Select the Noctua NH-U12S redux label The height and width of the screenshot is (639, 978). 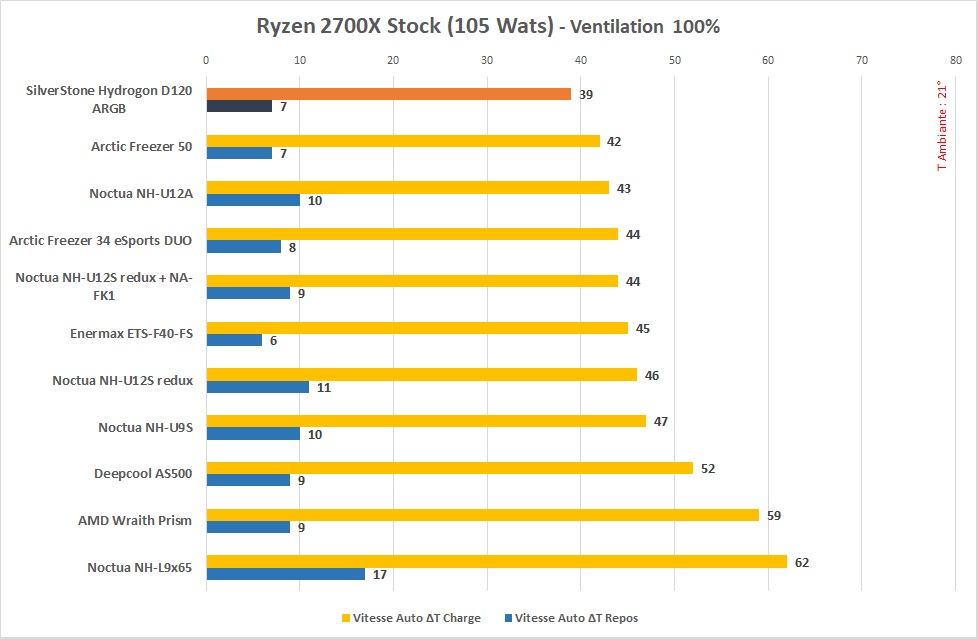(123, 381)
